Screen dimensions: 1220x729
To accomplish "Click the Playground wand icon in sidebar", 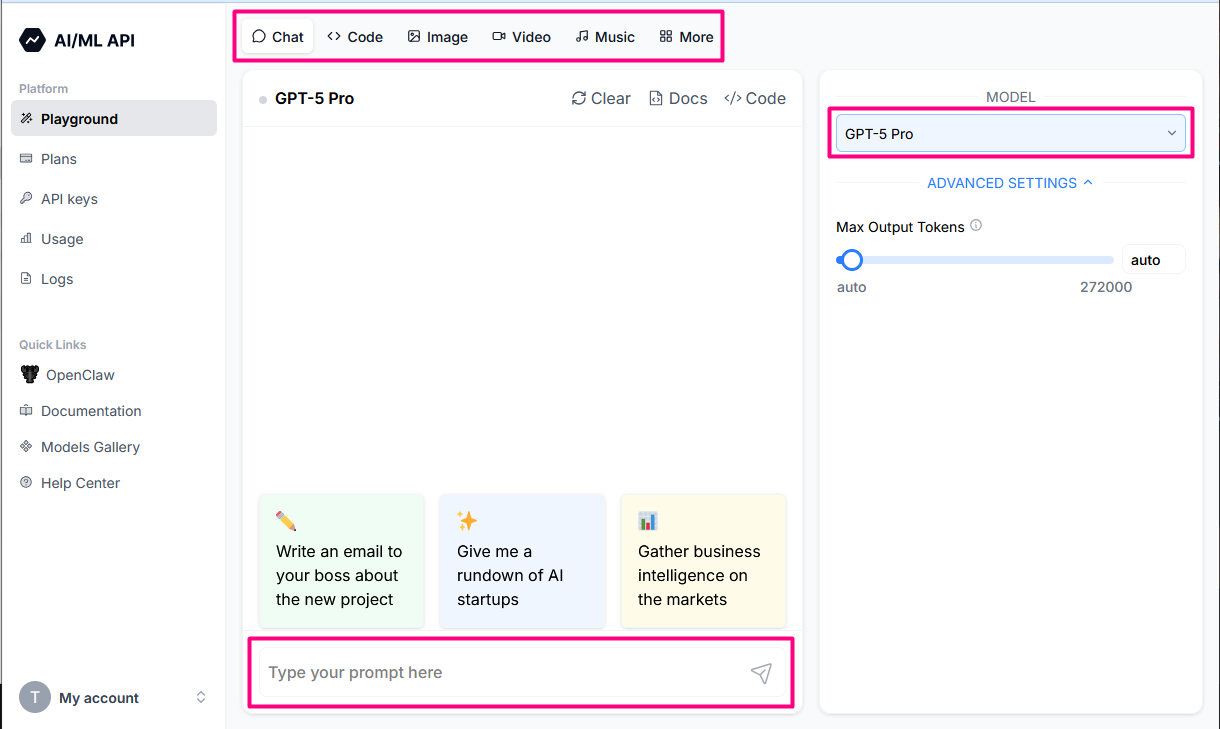I will [x=27, y=119].
